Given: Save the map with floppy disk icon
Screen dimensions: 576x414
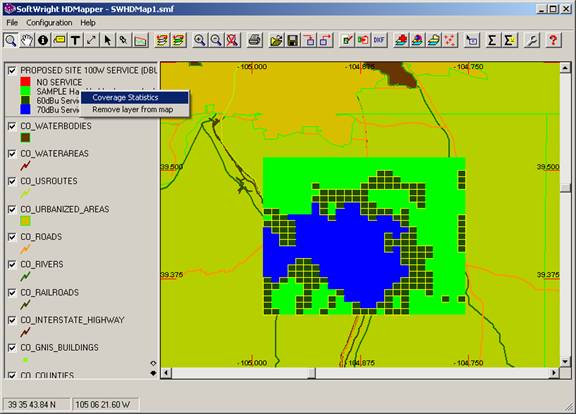Looking at the screenshot, I should [x=293, y=40].
